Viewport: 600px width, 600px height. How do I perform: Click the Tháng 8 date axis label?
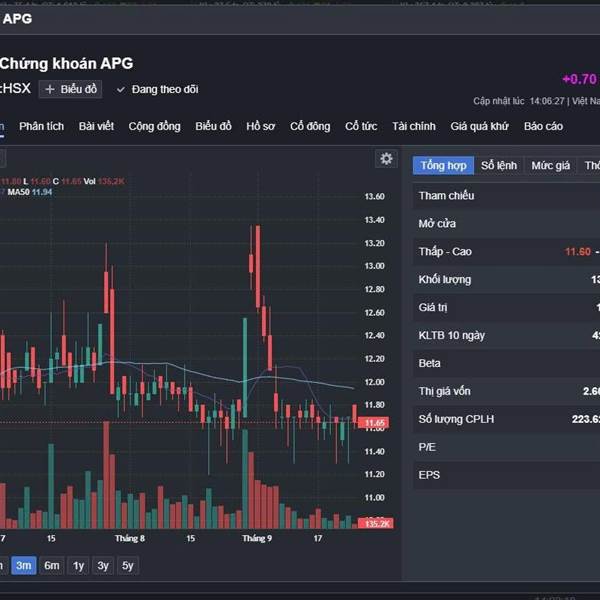(130, 538)
